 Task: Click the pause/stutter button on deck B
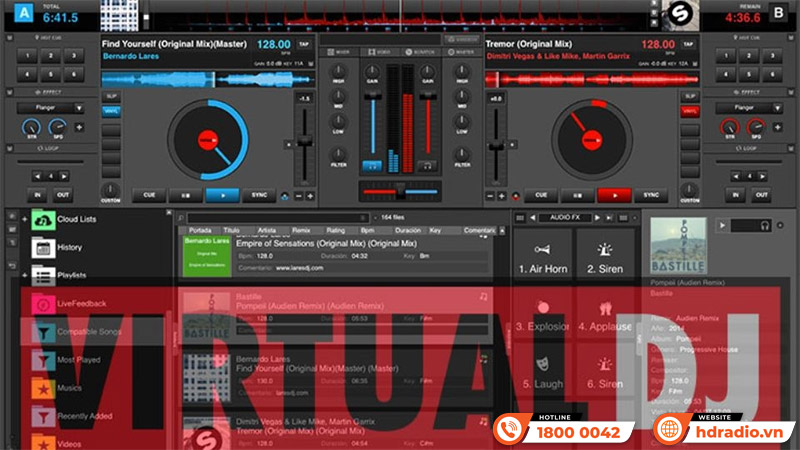point(578,195)
